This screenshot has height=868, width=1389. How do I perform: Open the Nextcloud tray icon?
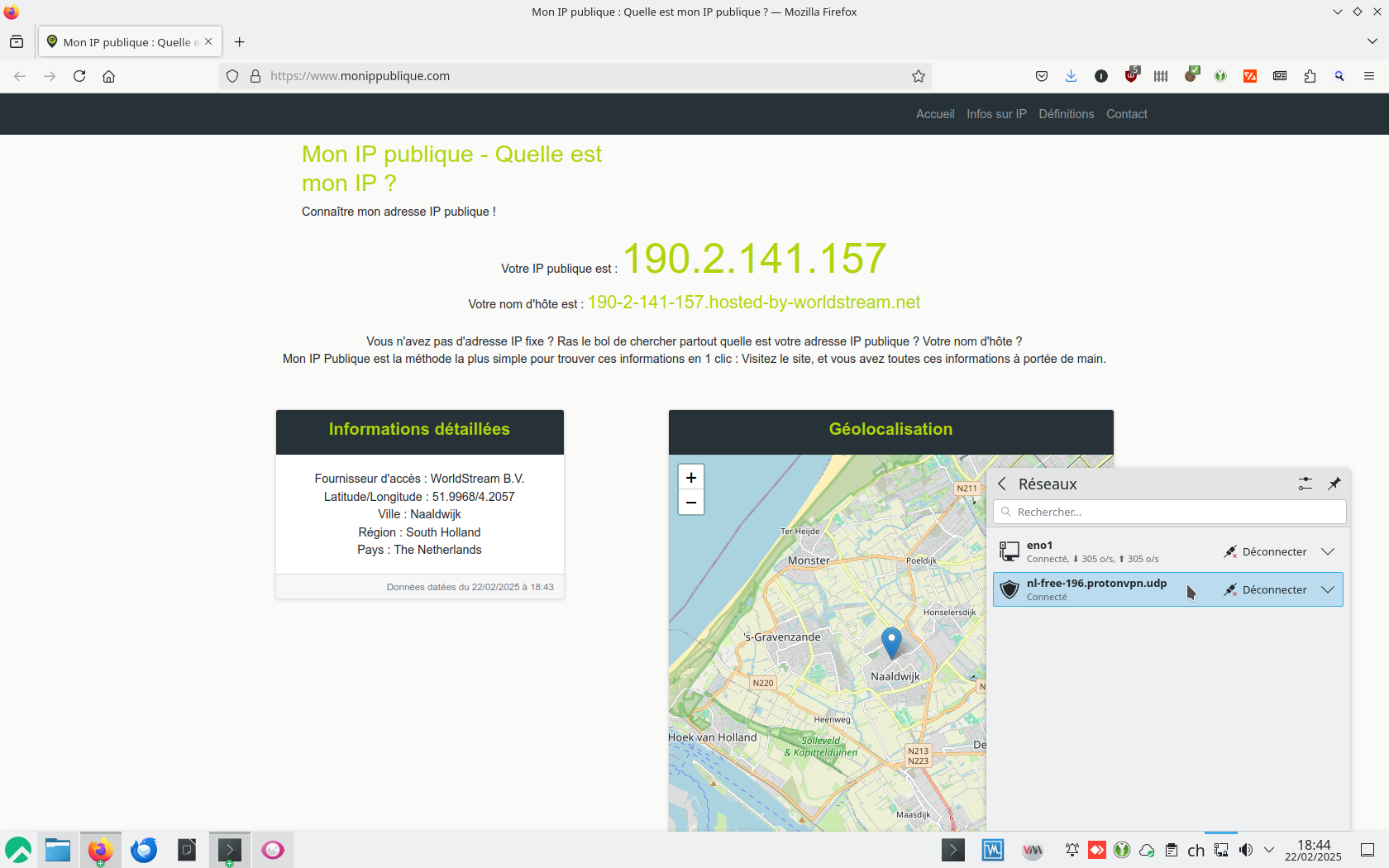click(1147, 850)
